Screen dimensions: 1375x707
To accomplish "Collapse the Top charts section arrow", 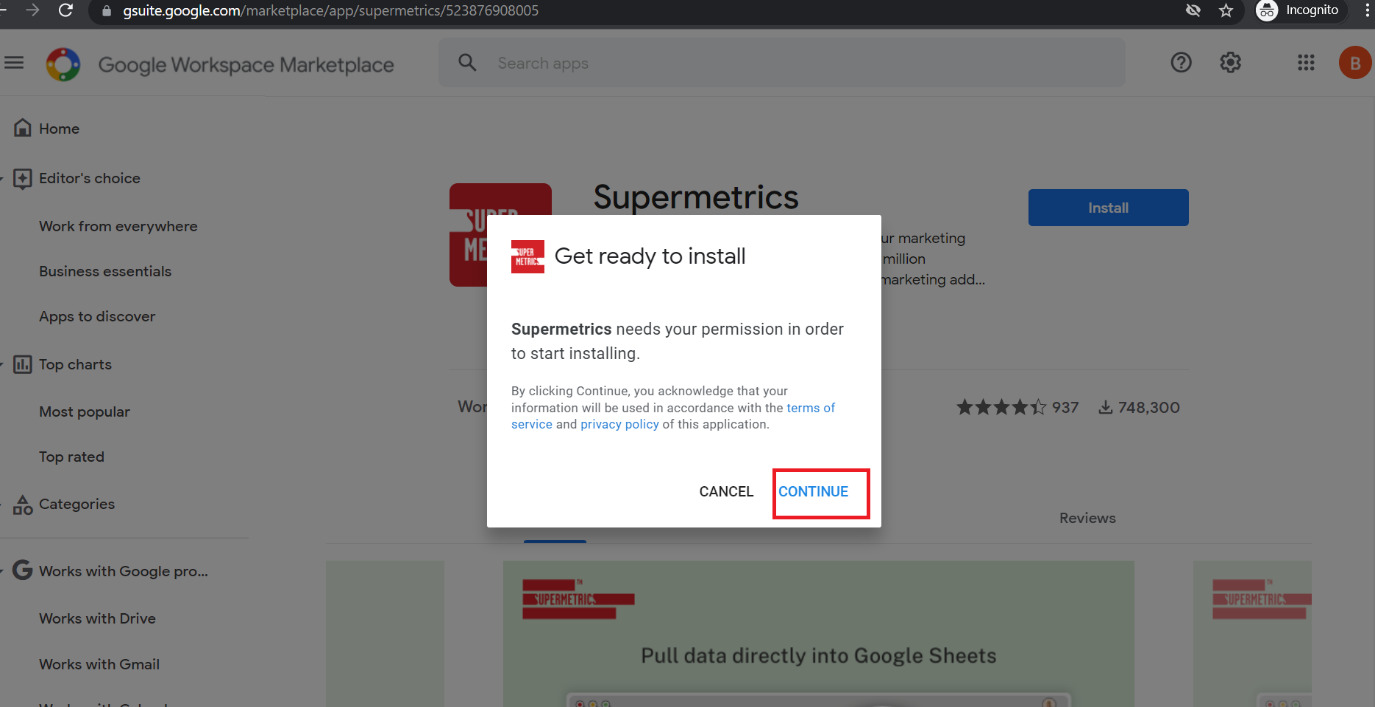I will tap(3, 364).
